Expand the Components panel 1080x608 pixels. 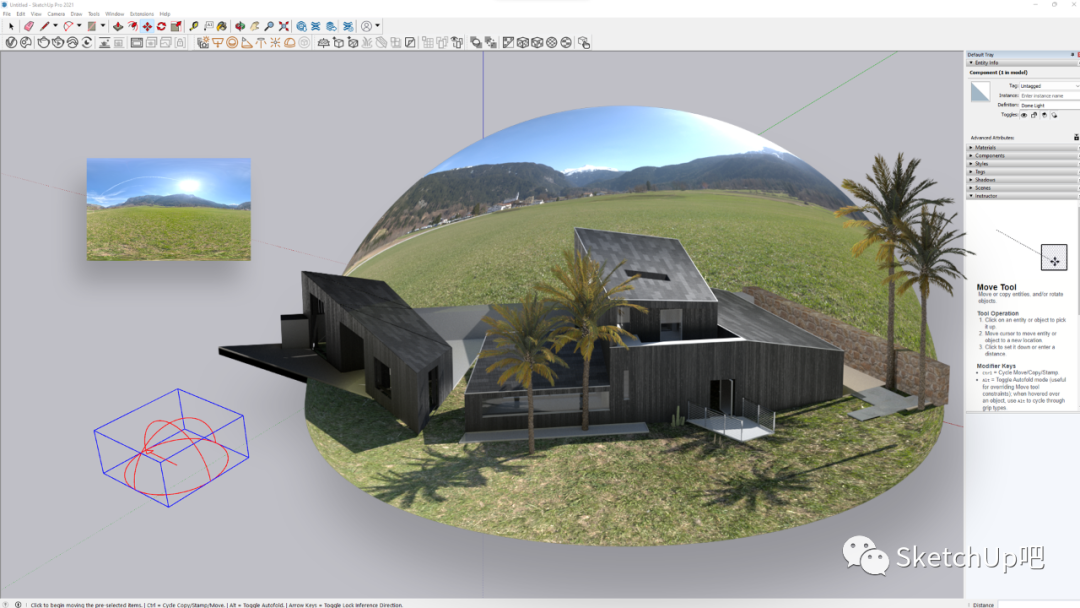971,156
